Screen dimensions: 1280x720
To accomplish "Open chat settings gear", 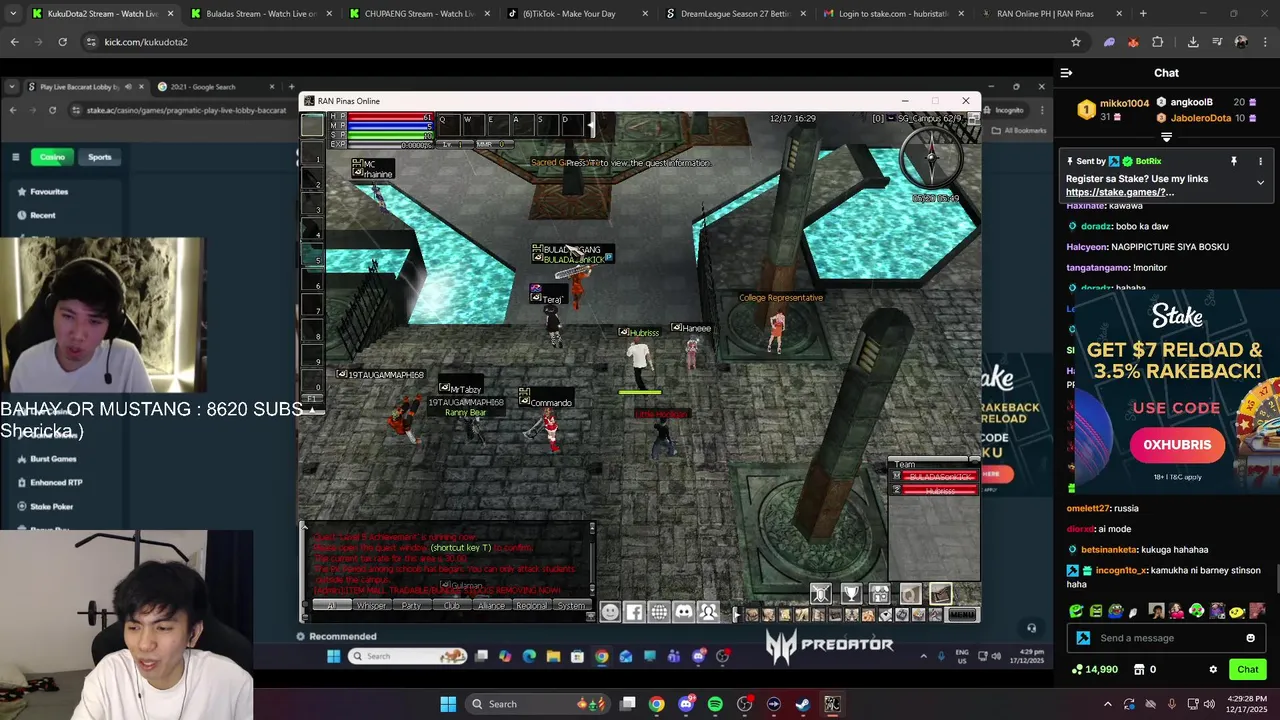I will point(1213,669).
